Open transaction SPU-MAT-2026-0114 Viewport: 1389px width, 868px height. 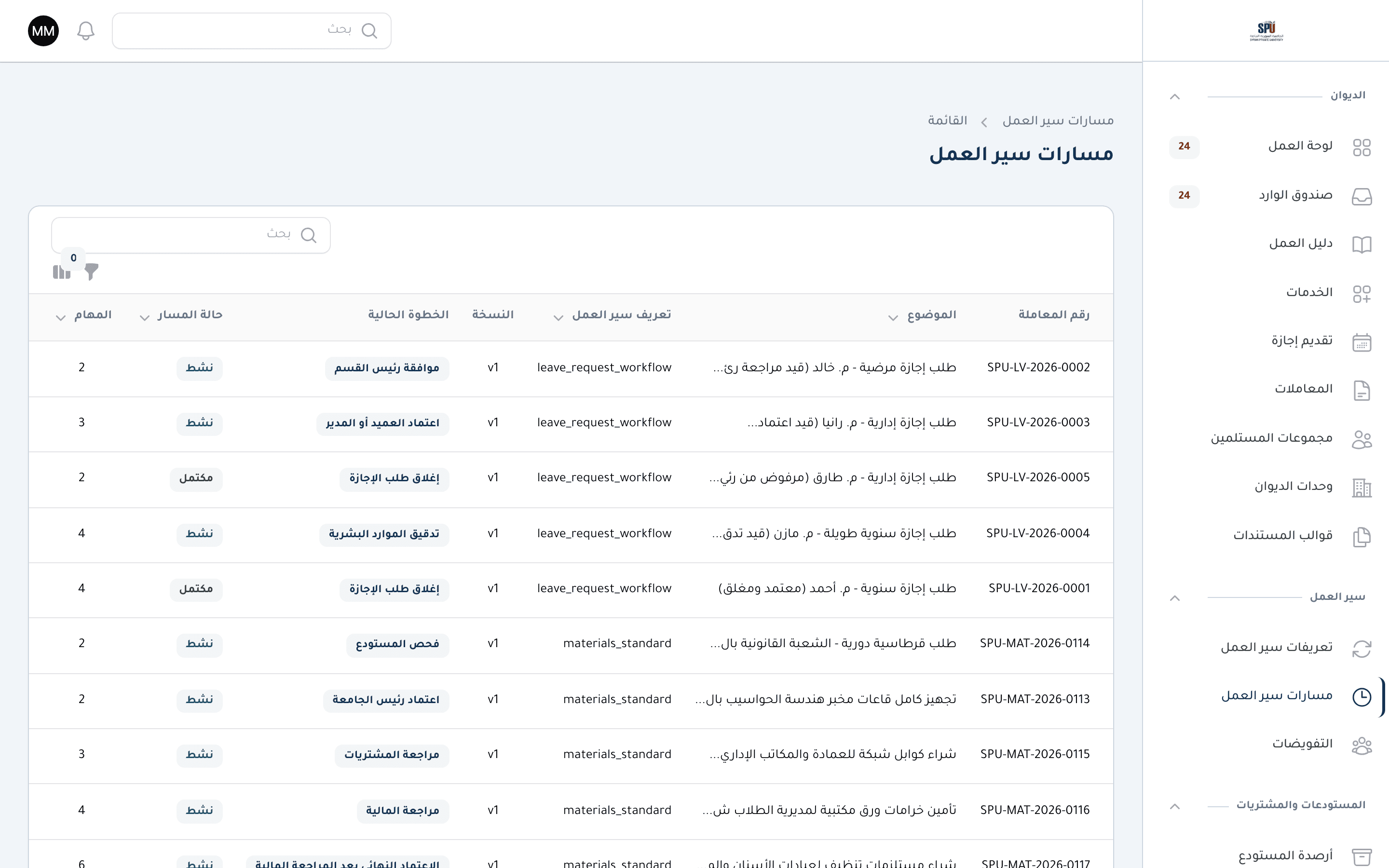(x=1035, y=644)
